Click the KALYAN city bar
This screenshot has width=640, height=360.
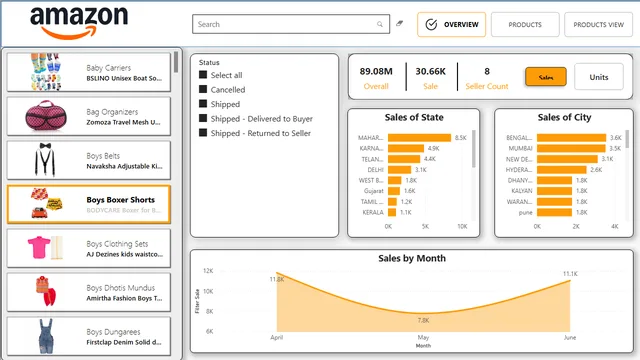click(x=554, y=191)
